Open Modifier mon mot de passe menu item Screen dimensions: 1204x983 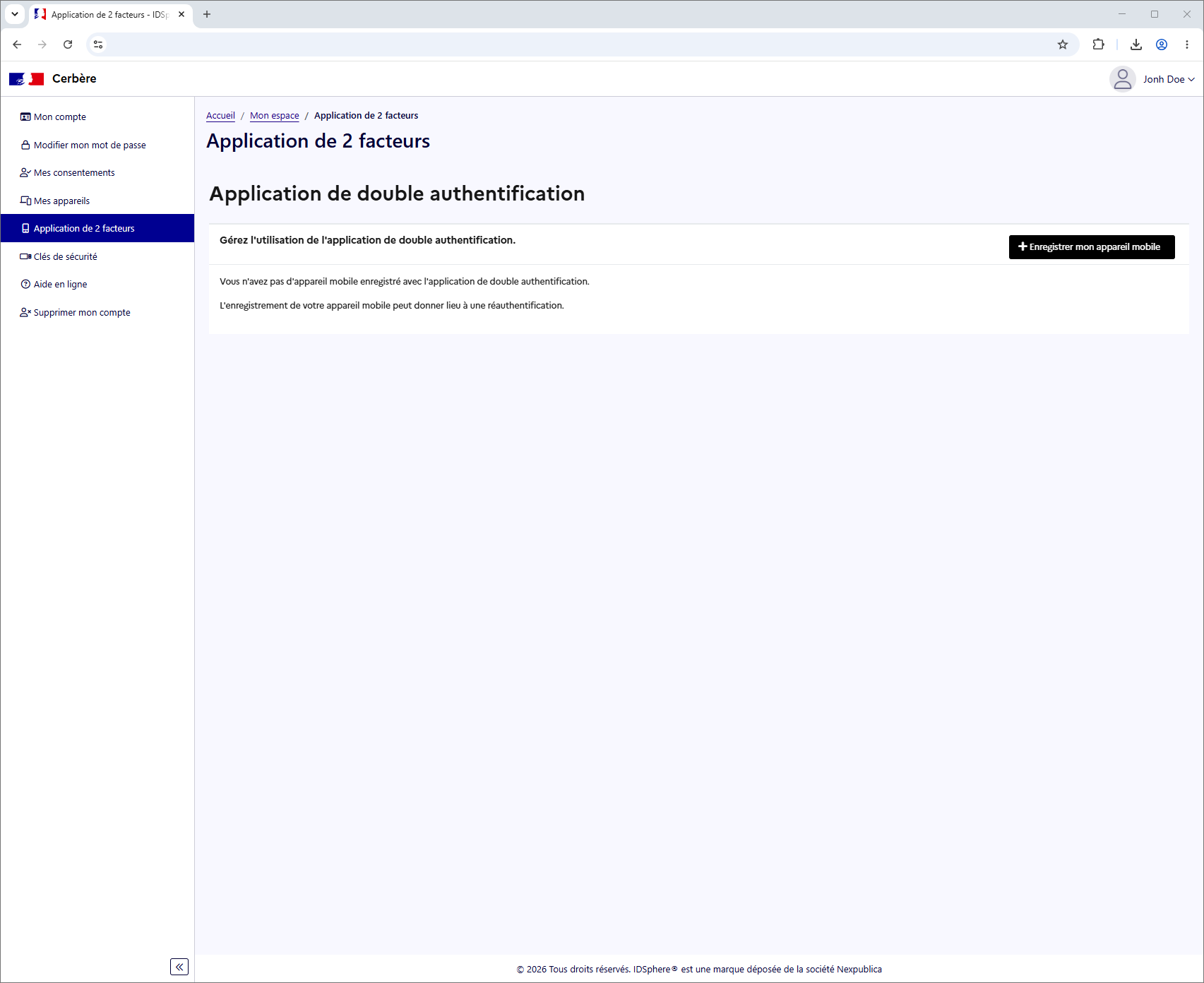pyautogui.click(x=97, y=145)
